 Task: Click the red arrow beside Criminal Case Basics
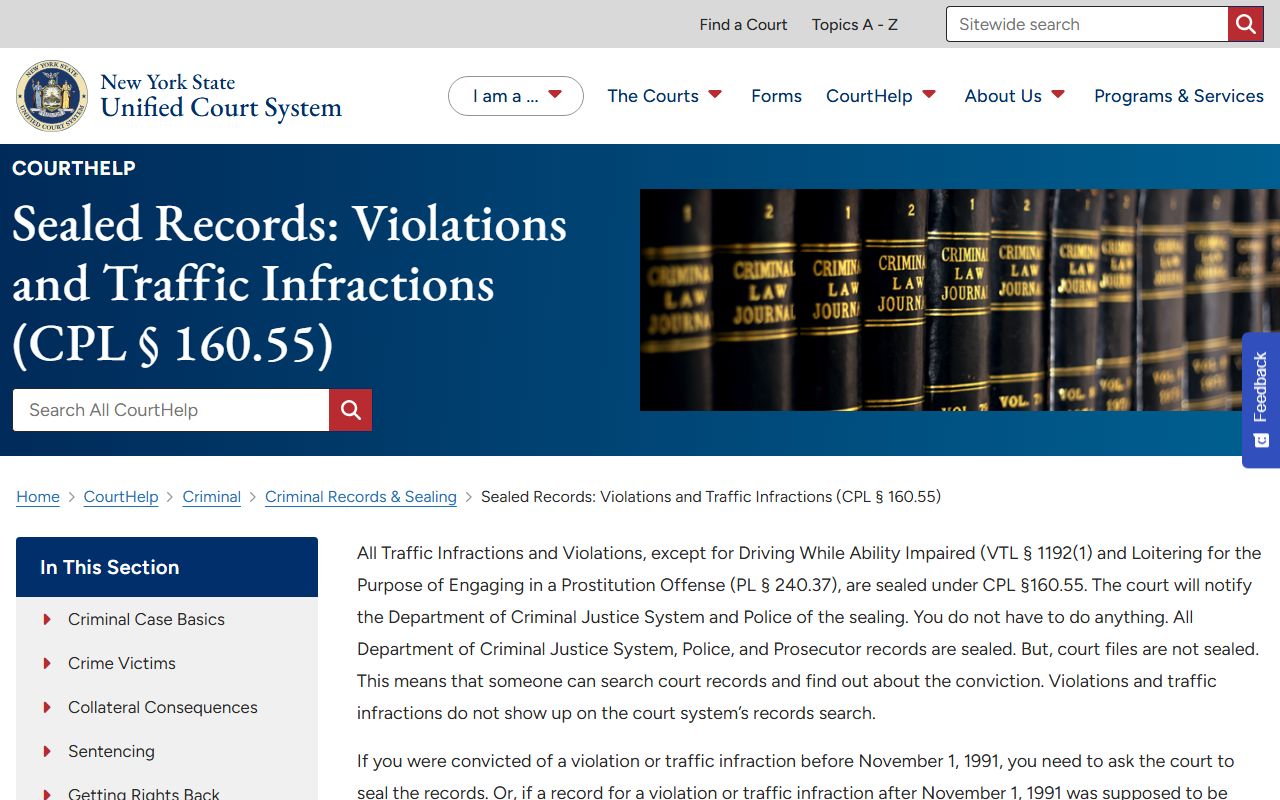47,620
